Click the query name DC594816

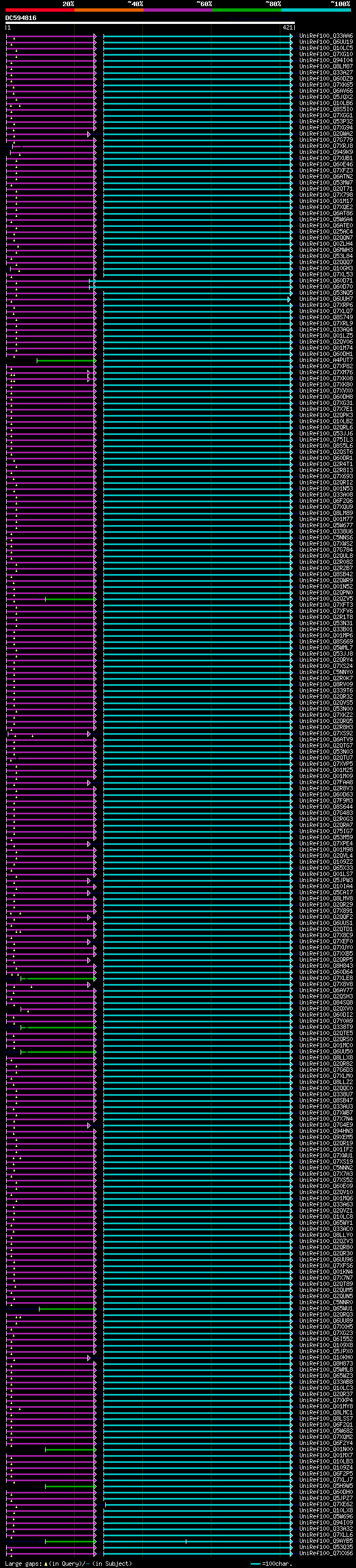point(21,18)
